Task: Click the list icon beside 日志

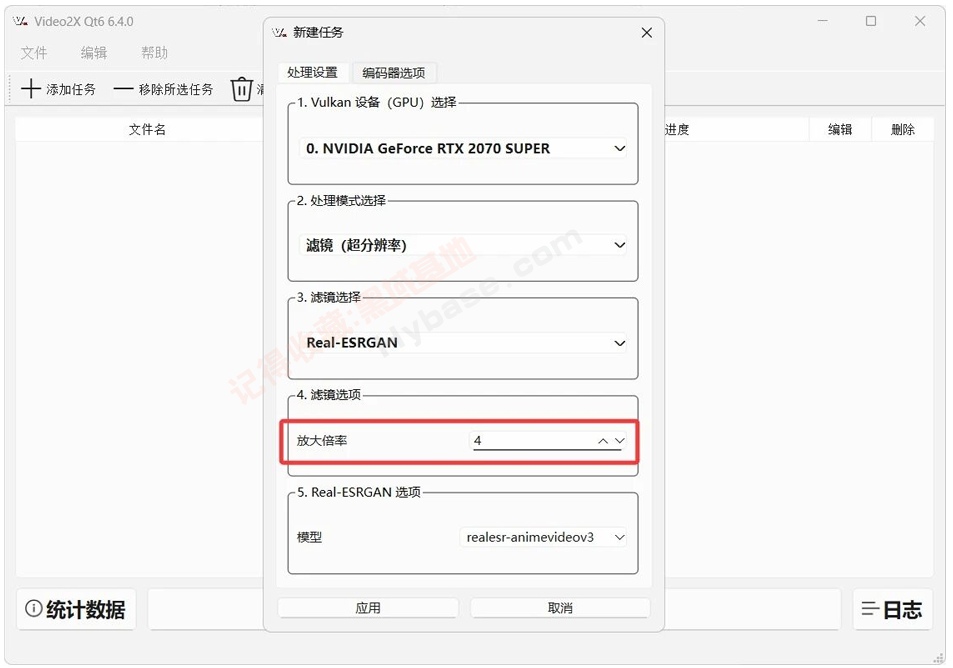Action: (870, 609)
